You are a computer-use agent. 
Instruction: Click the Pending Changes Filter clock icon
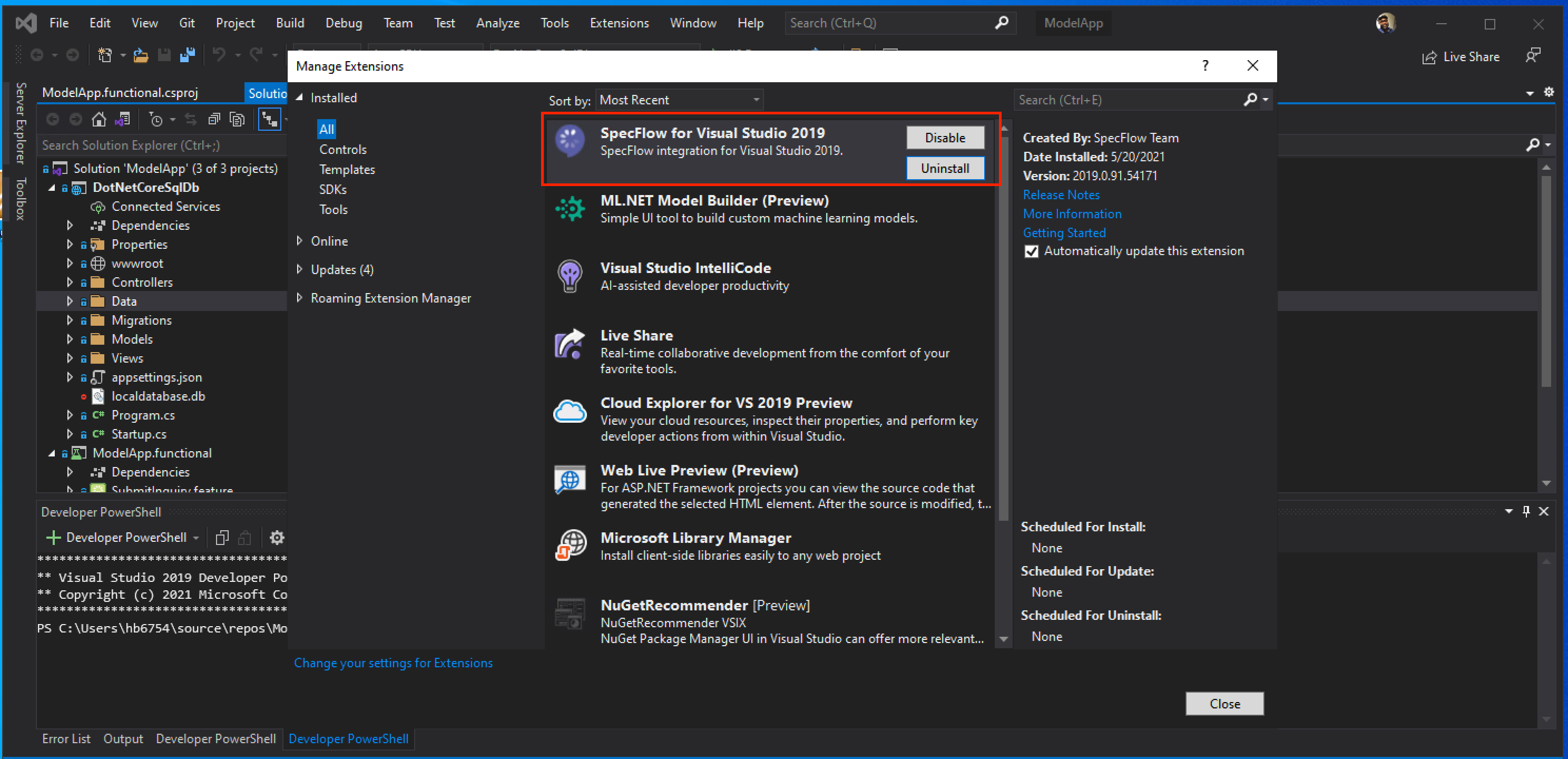(x=156, y=120)
